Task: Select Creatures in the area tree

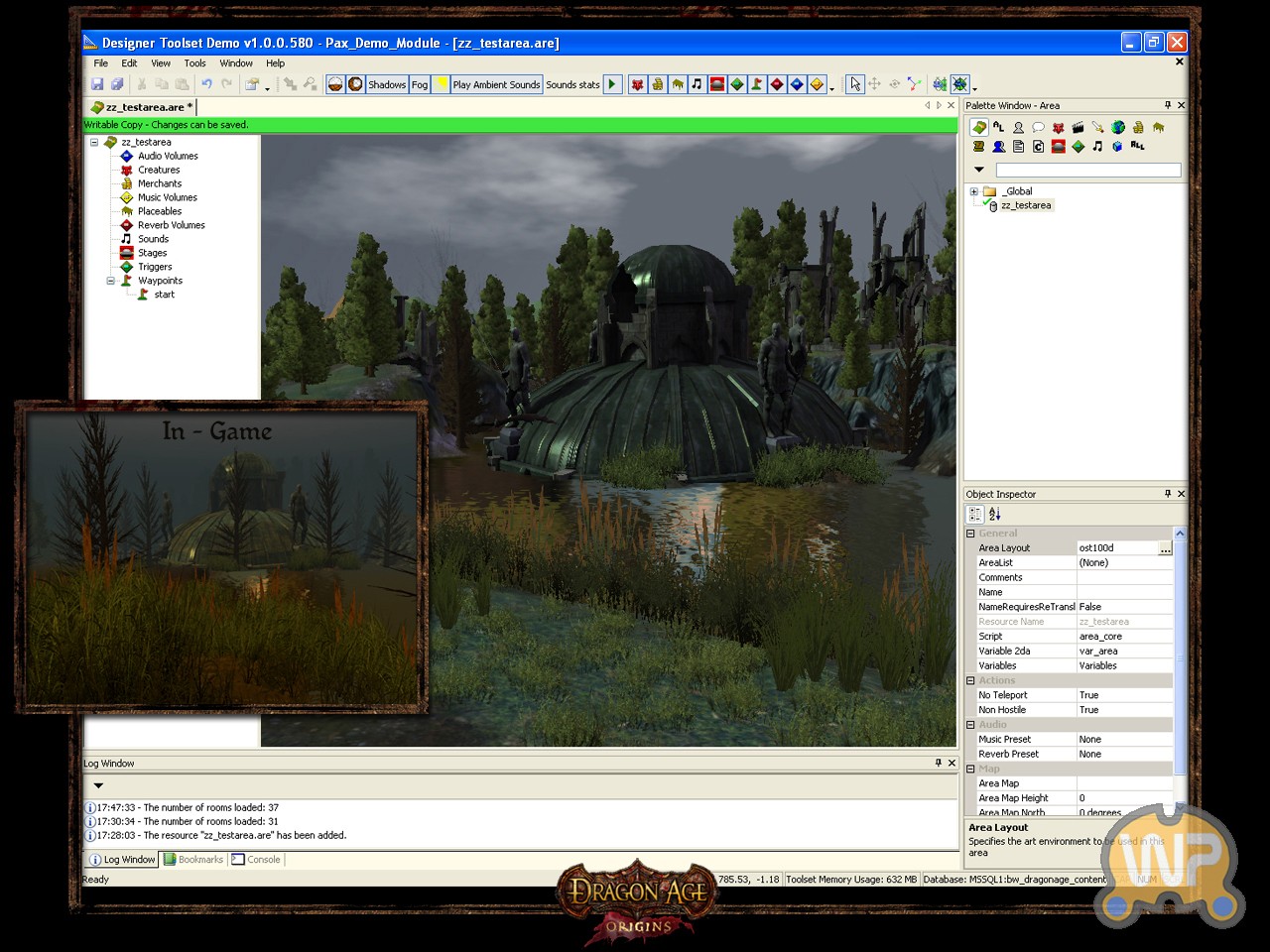Action: (x=159, y=170)
